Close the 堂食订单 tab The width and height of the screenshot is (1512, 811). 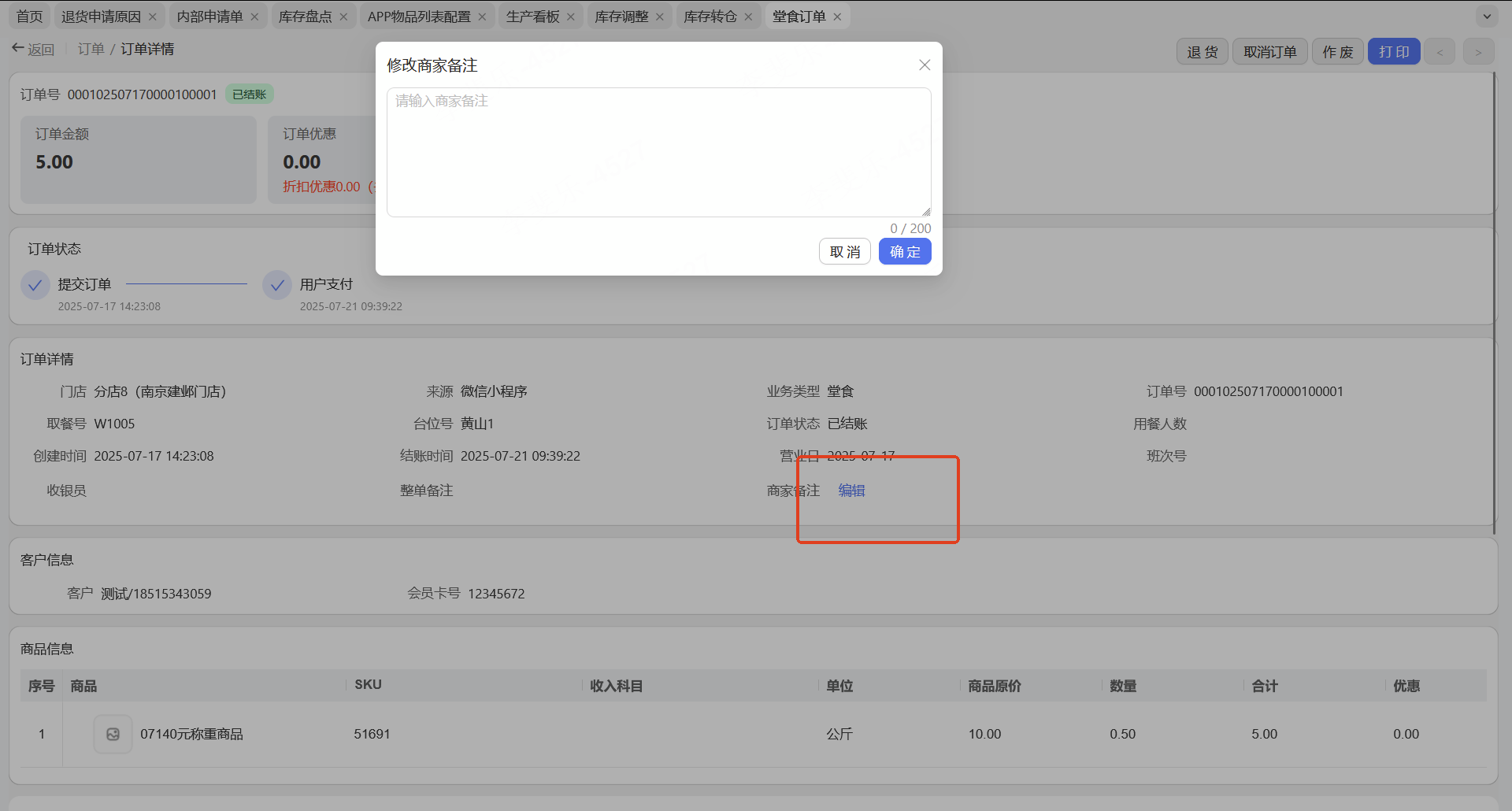coord(837,17)
